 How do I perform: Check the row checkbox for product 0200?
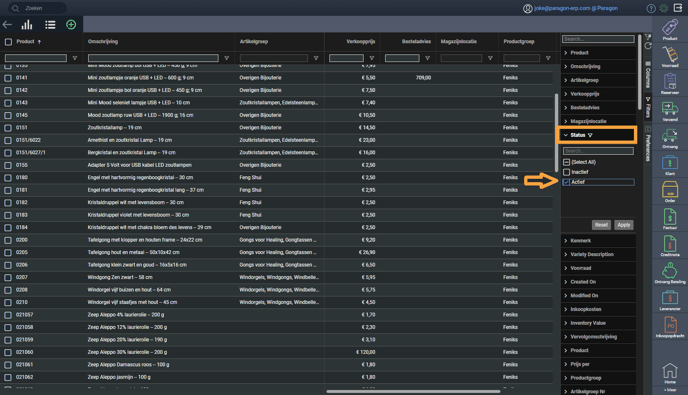pos(8,240)
